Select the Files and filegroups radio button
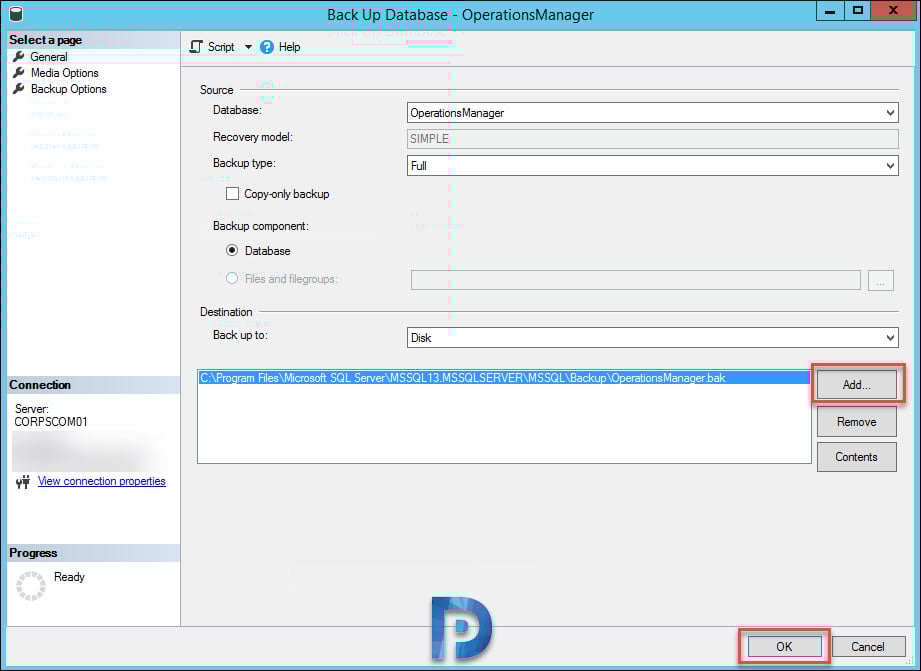Screen dimensions: 921x671 click(x=232, y=278)
